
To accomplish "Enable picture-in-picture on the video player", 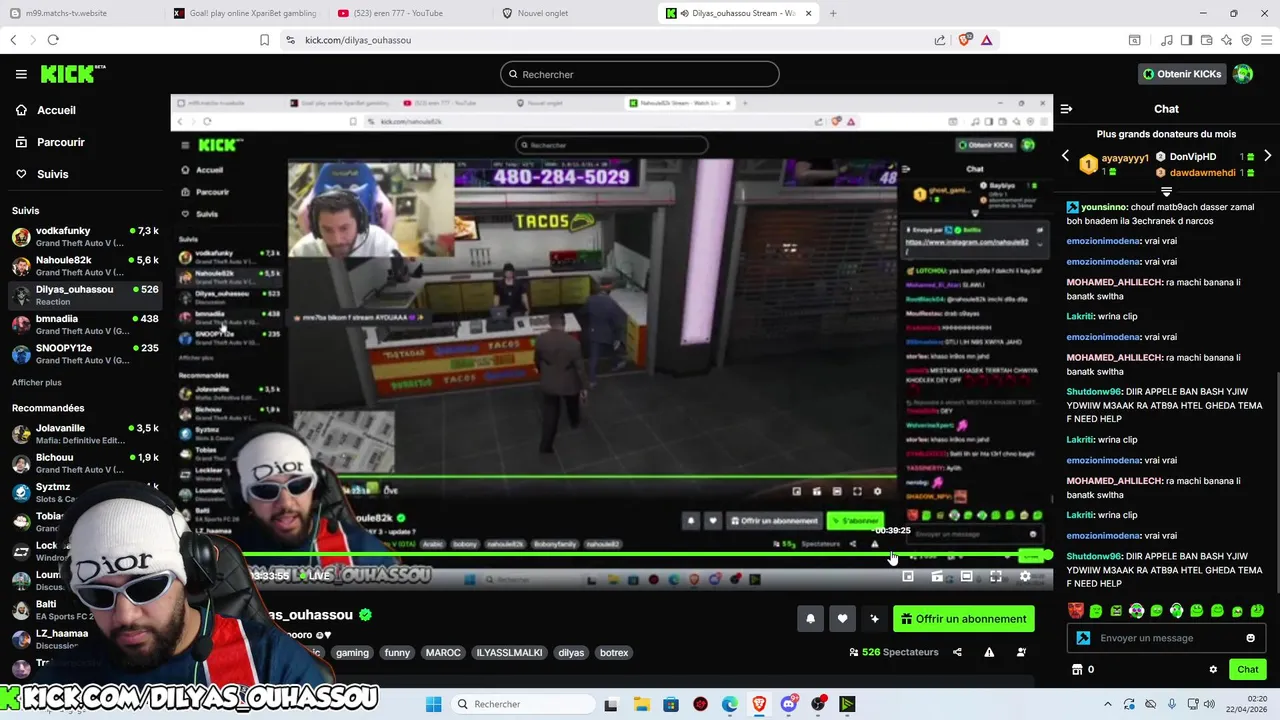I will (908, 577).
